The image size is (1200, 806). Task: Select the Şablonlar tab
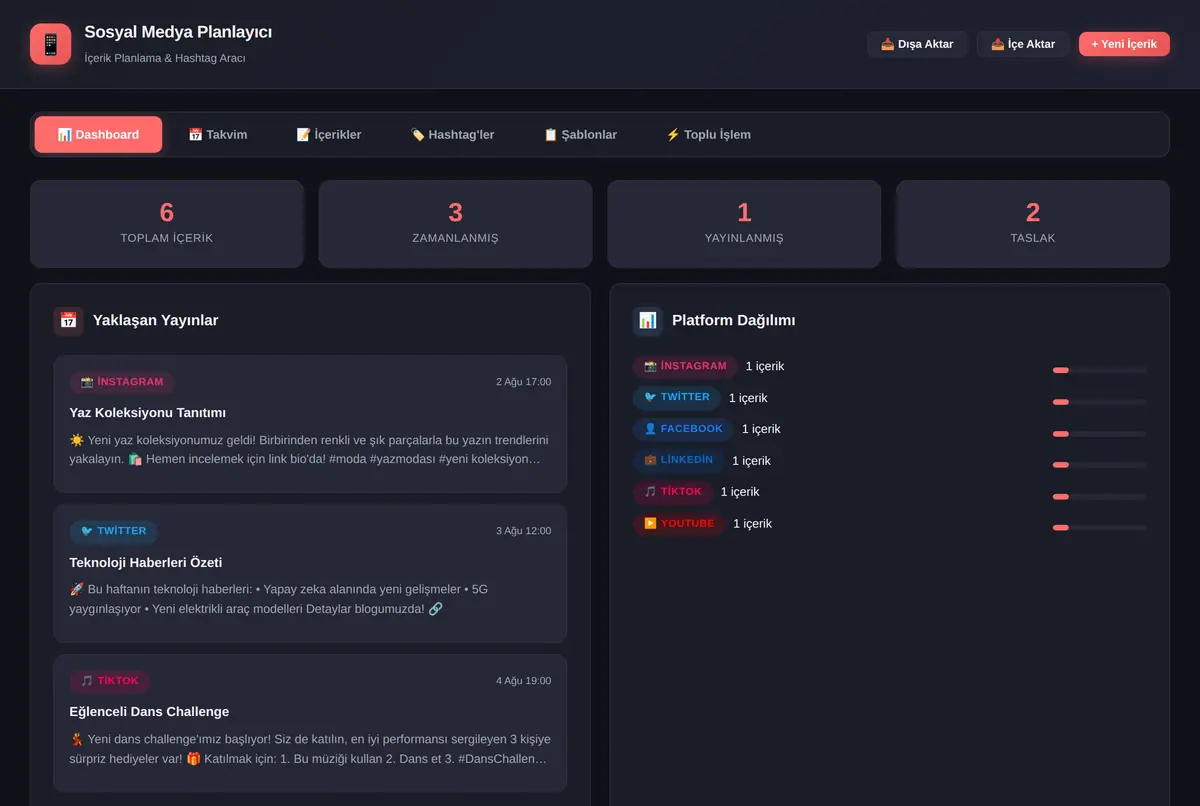pos(580,135)
